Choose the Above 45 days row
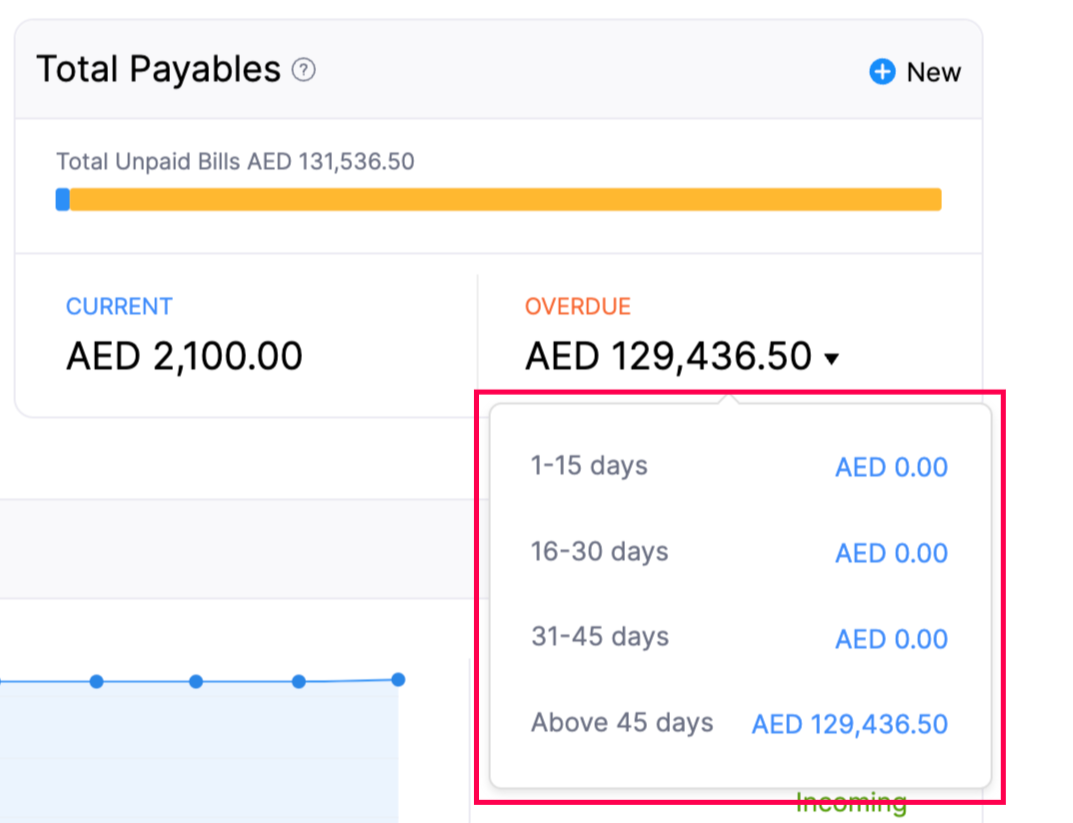This screenshot has width=1073, height=823. [622, 723]
